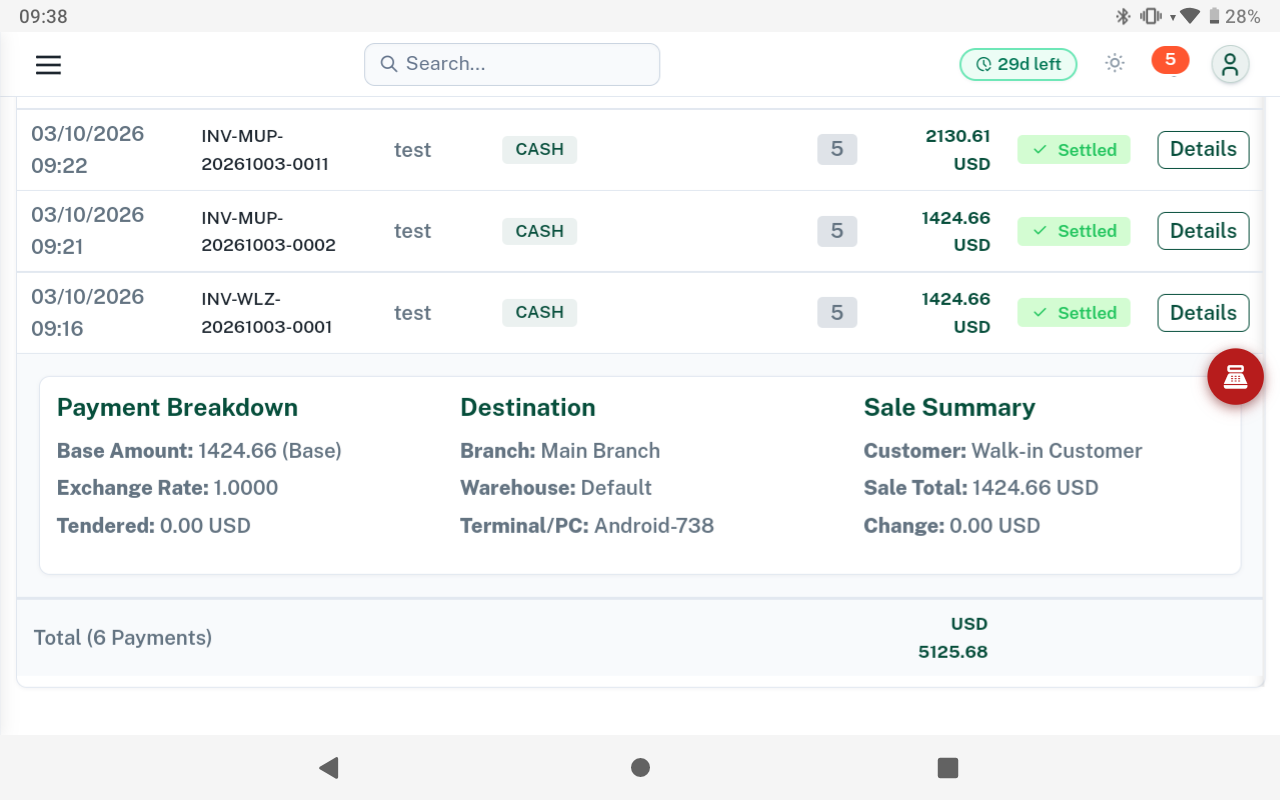
Task: Click the 2130.61 USD amount
Action: 957,150
